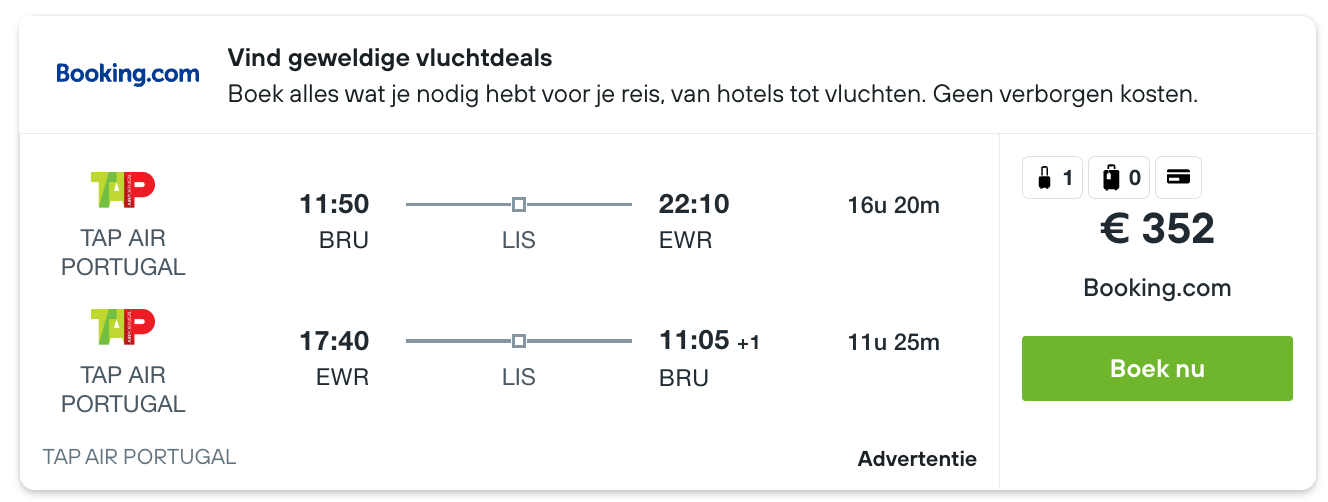The image size is (1328, 502).
Task: Select the 22:10 arrival time at EWR
Action: [x=694, y=205]
